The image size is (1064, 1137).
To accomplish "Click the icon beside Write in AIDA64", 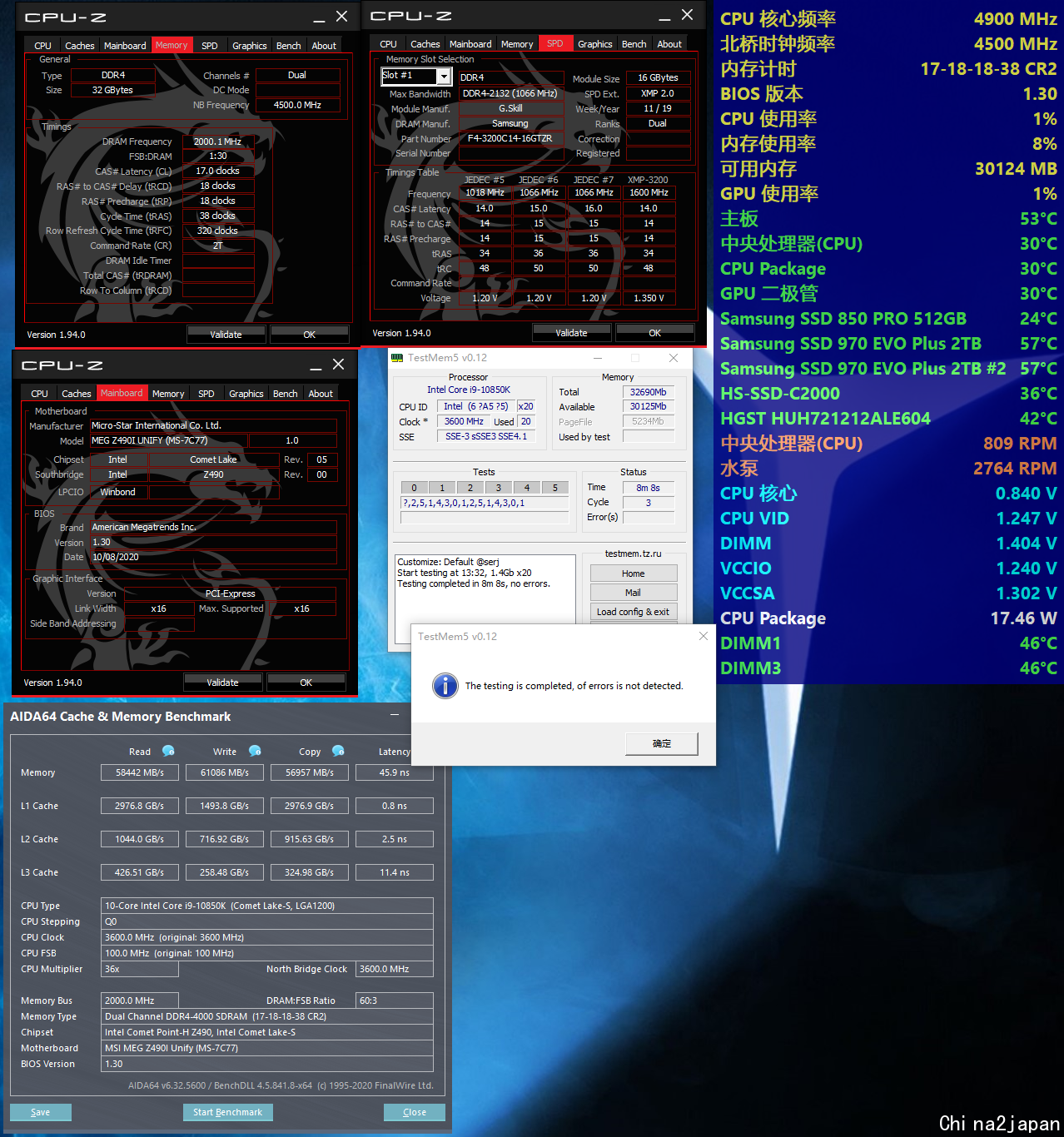I will (255, 751).
